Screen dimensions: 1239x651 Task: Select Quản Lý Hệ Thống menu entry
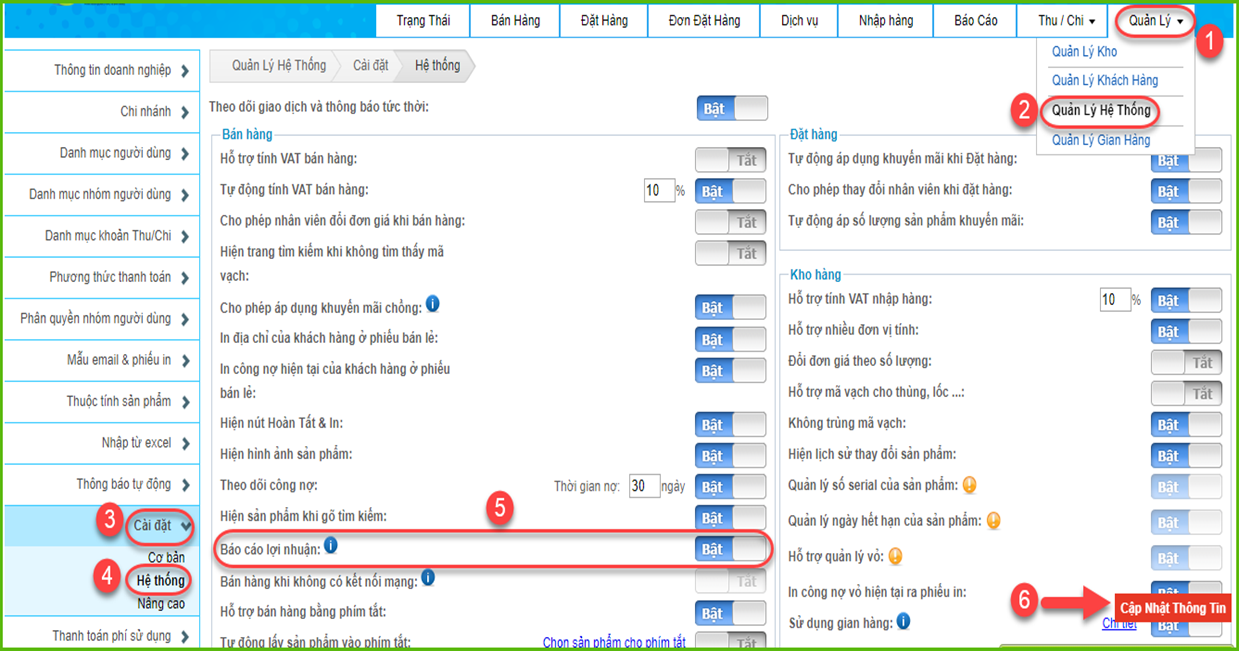(x=1100, y=110)
